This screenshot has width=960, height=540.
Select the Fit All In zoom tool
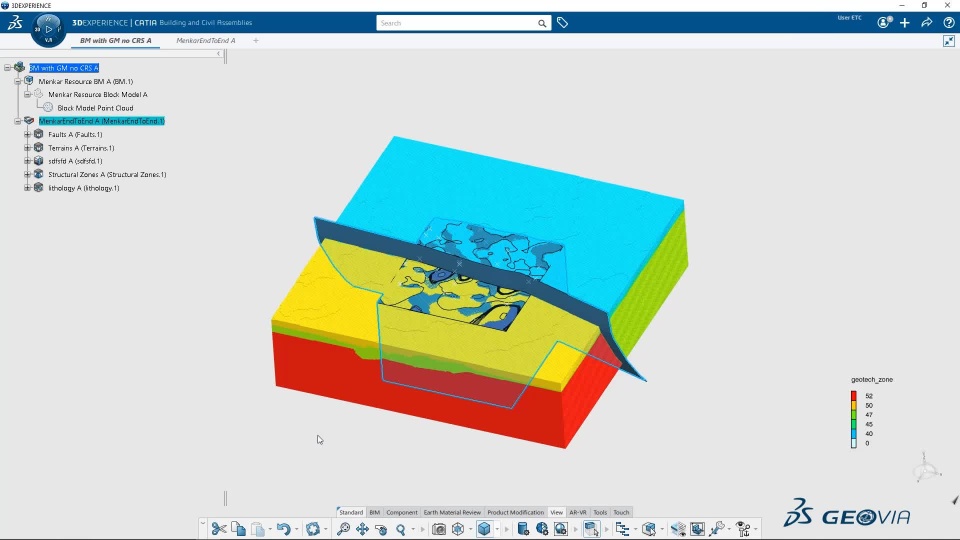coord(343,528)
